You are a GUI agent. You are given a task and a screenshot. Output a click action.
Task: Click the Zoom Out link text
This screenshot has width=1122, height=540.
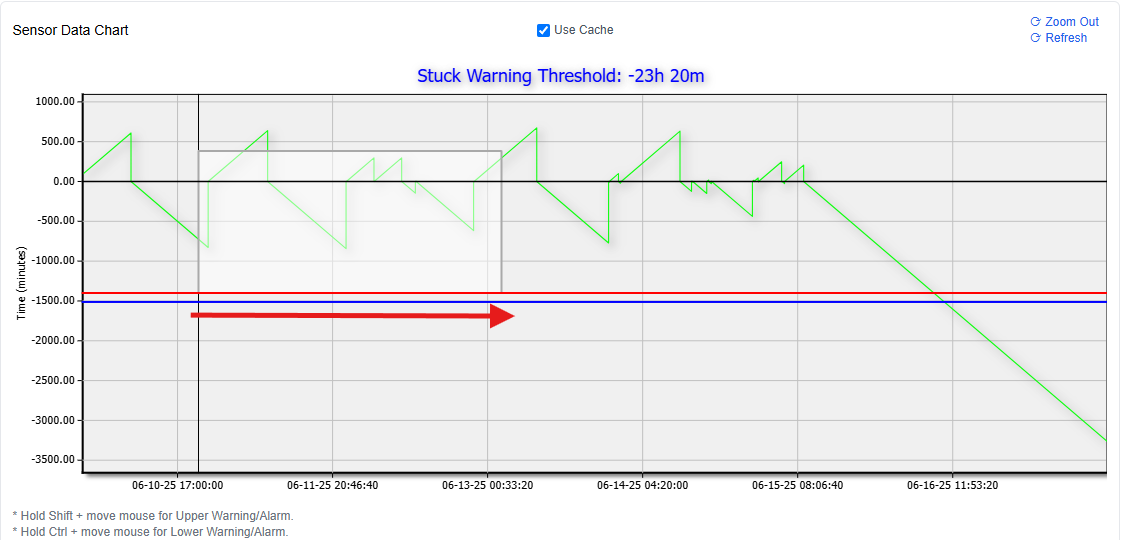(x=1071, y=22)
